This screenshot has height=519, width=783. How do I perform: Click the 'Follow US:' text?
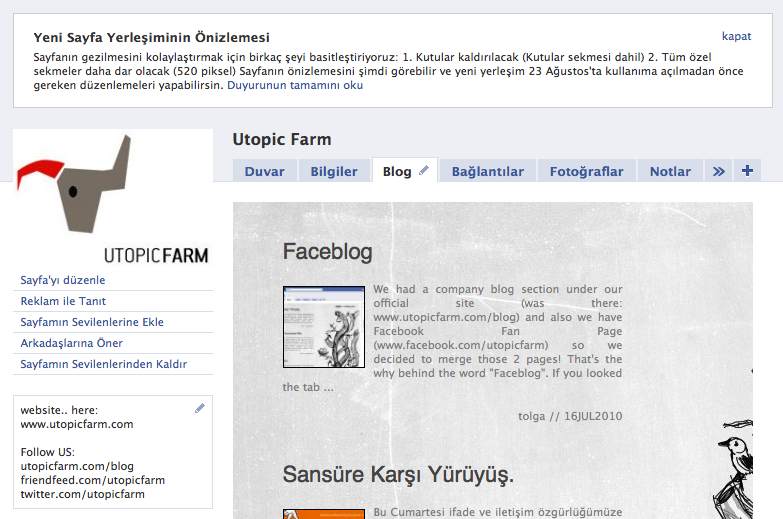click(47, 452)
